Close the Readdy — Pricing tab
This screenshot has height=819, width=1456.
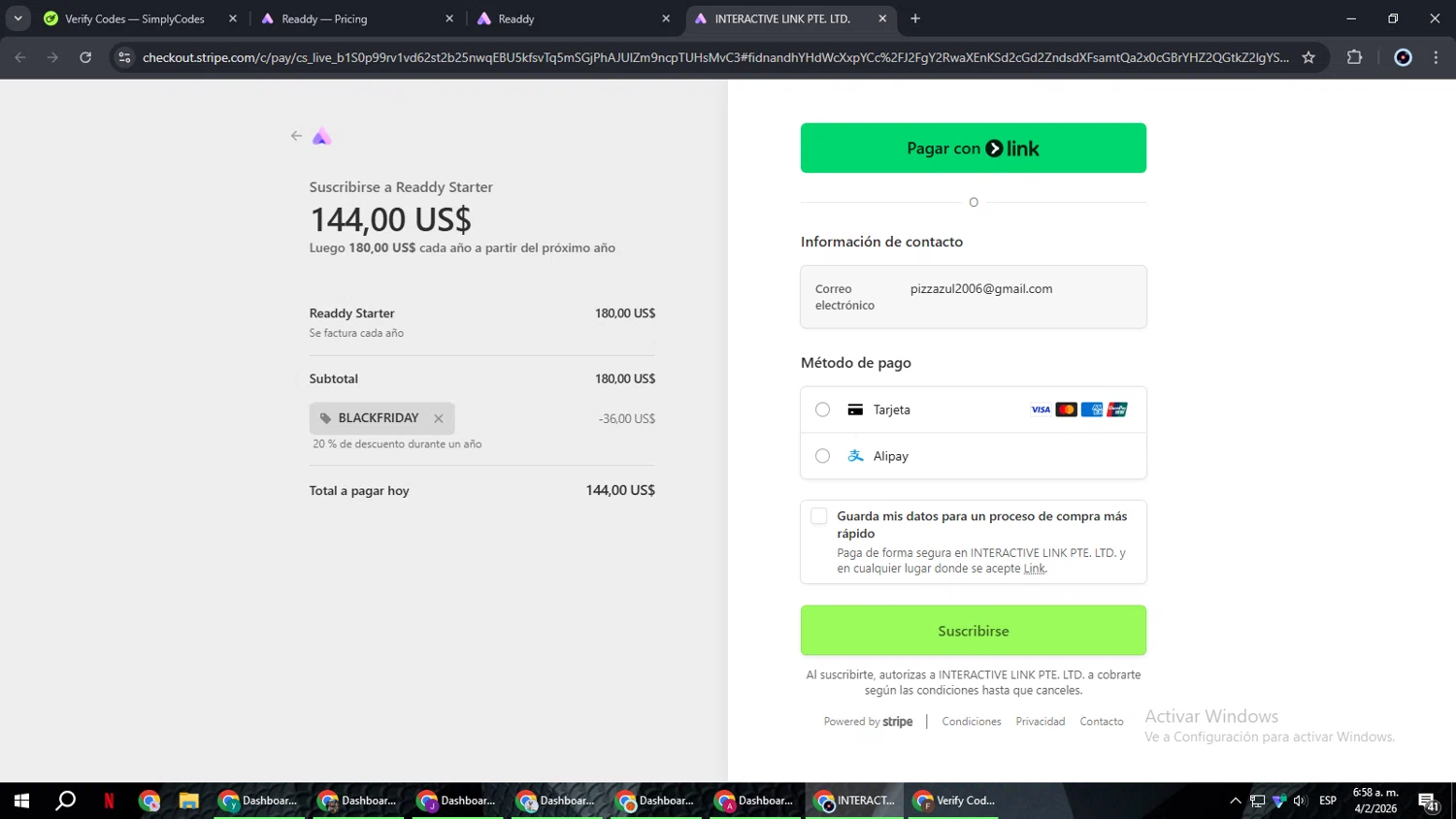tap(449, 18)
